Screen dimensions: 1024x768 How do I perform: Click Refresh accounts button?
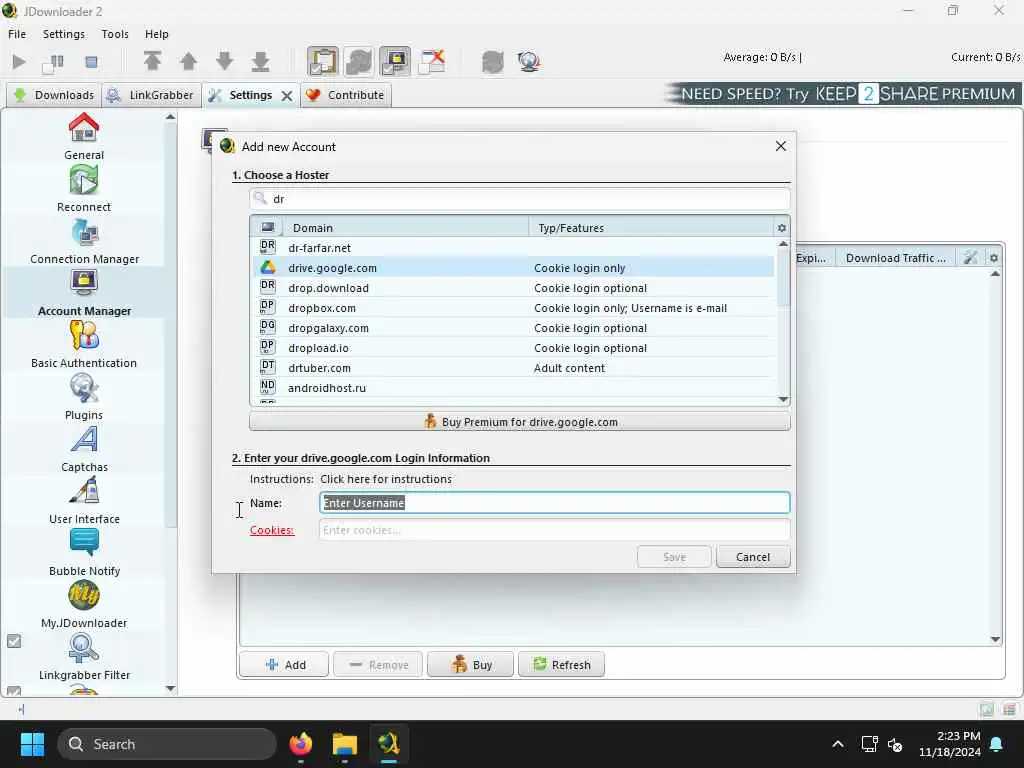tap(561, 665)
